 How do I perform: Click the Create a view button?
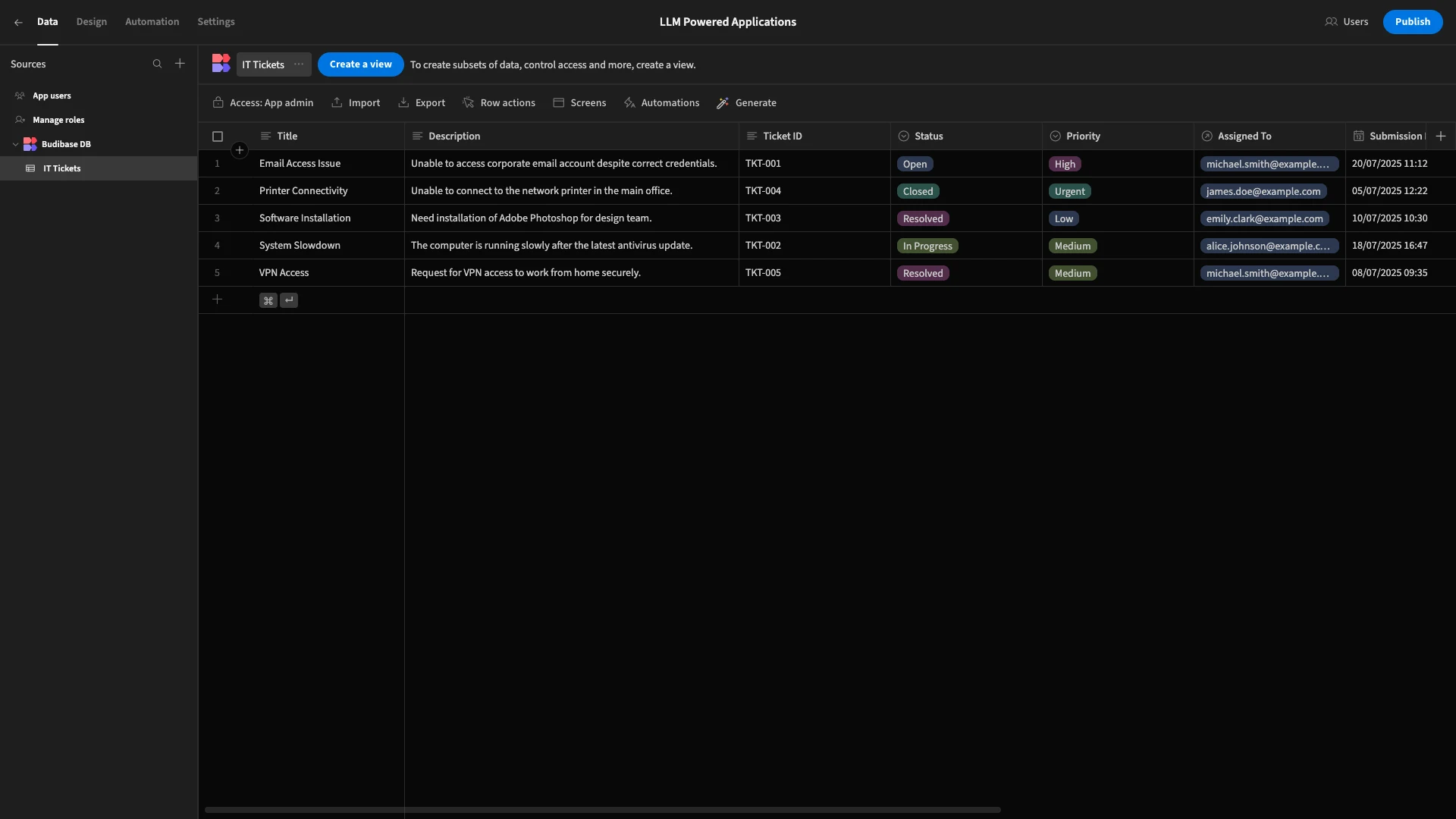coord(360,64)
